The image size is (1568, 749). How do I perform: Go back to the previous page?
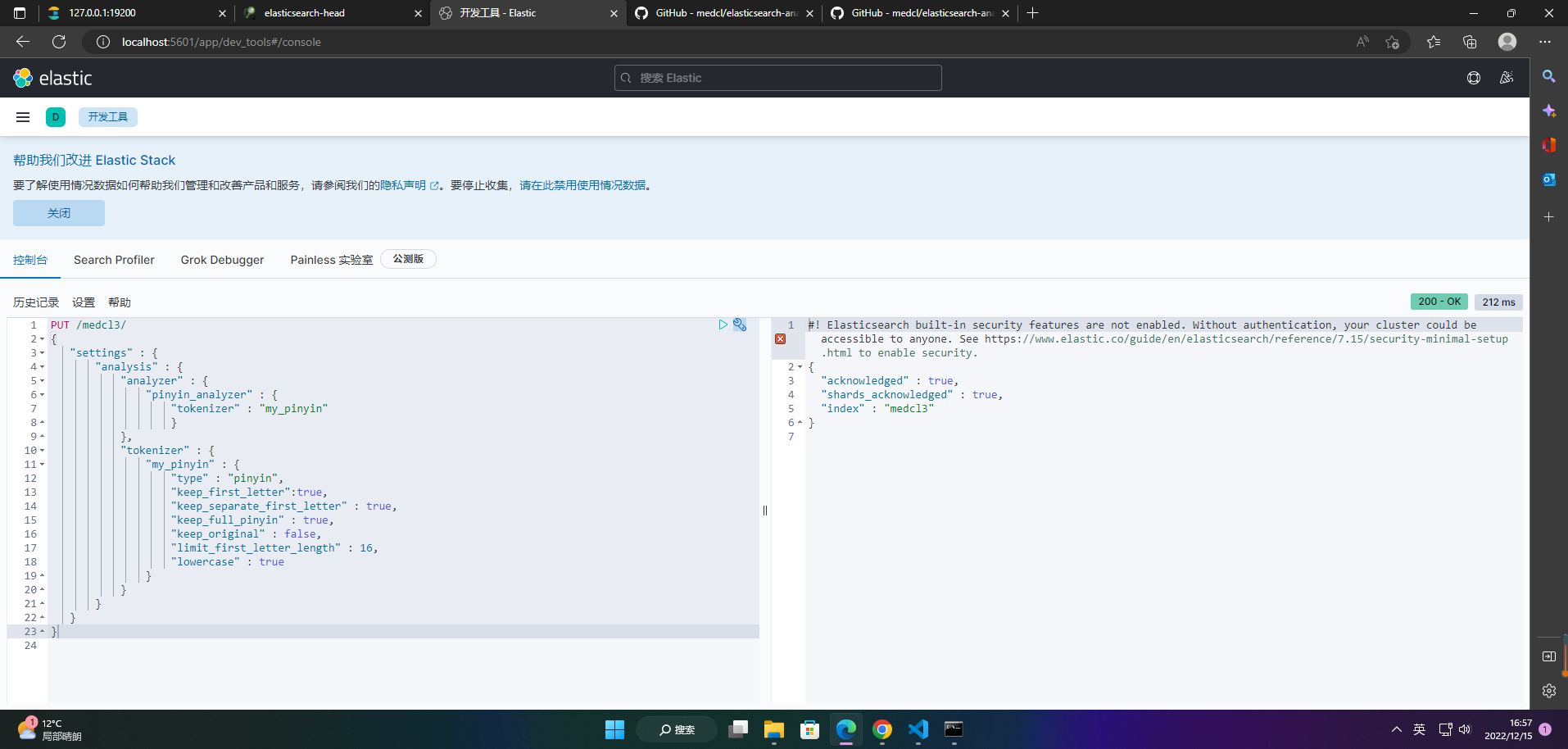pyautogui.click(x=23, y=42)
